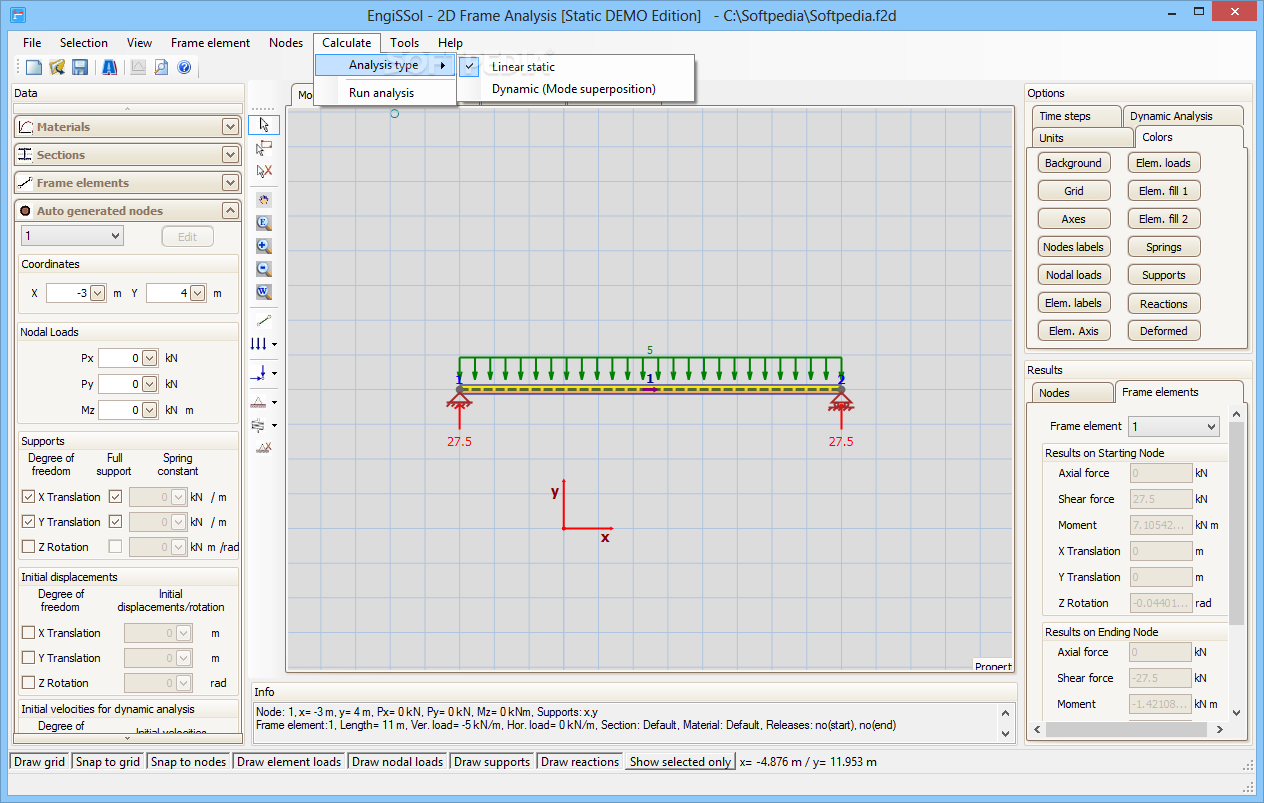Toggle the Draw grid status button

tap(40, 762)
